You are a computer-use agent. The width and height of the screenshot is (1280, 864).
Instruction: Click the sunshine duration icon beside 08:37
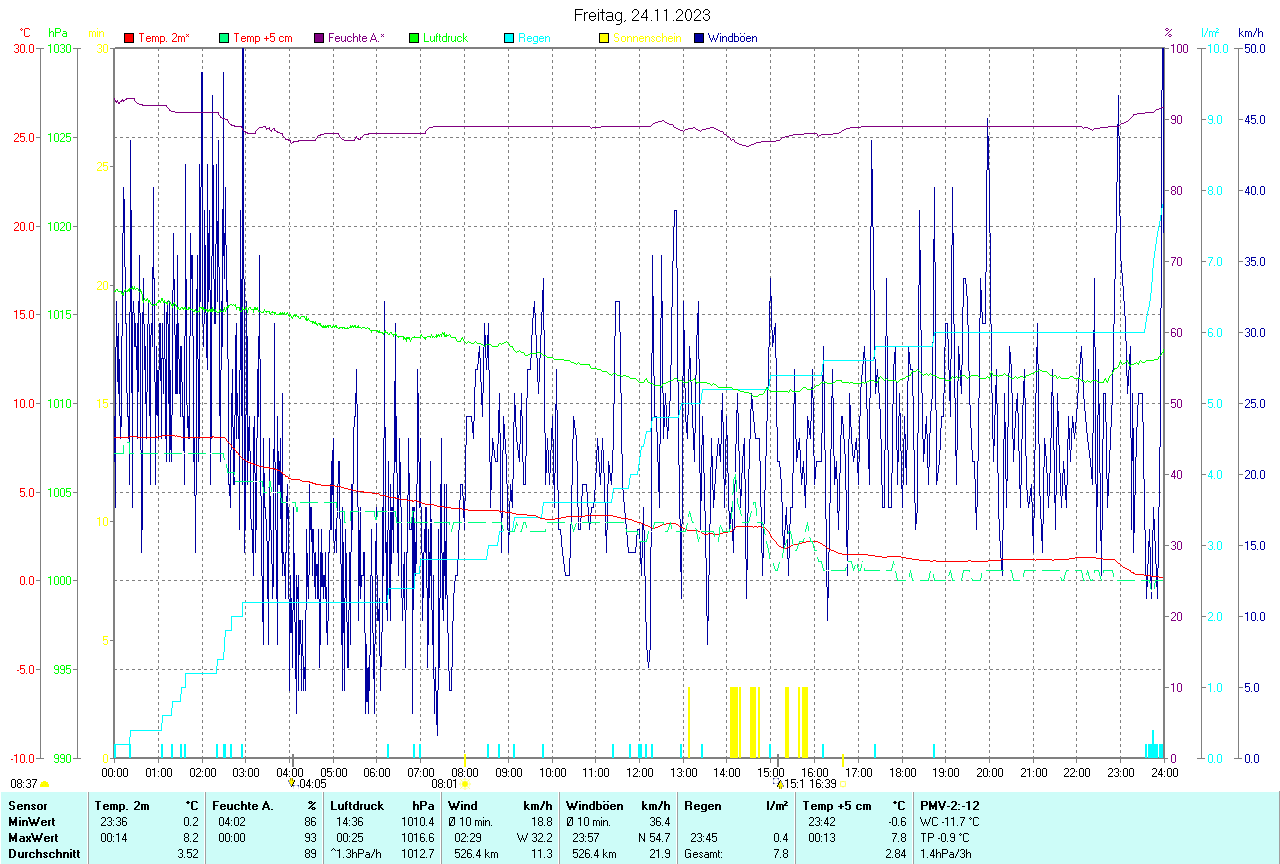point(45,784)
